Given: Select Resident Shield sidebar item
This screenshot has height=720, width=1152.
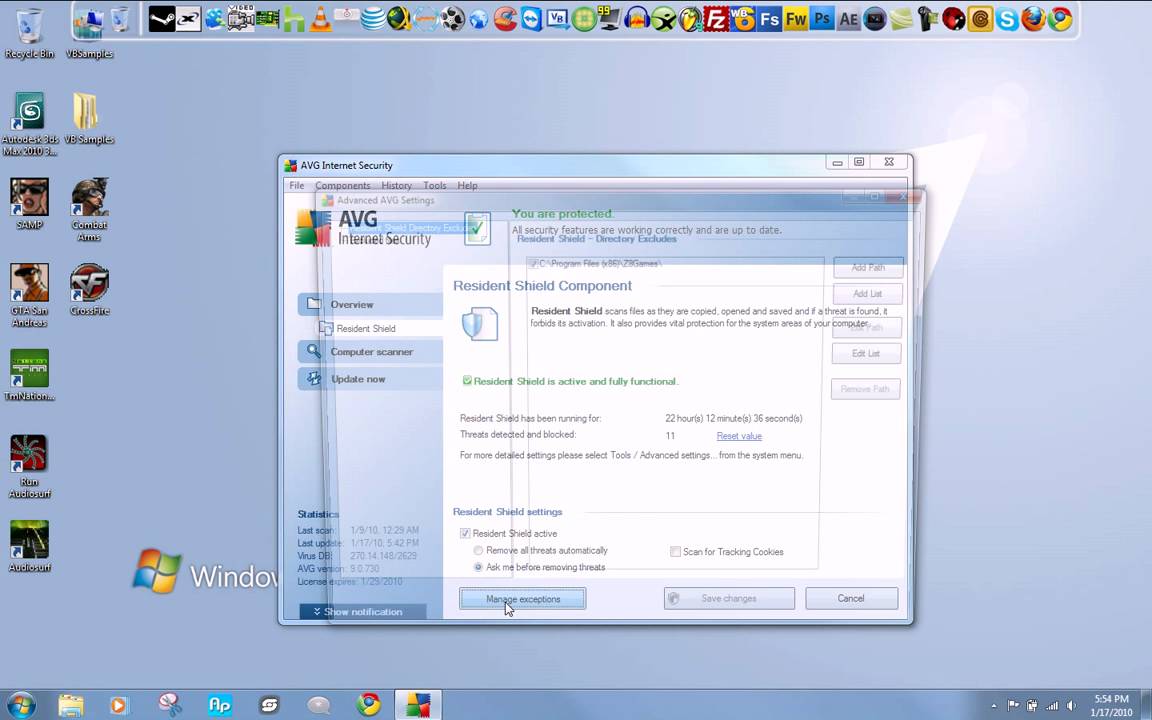Looking at the screenshot, I should (x=366, y=328).
